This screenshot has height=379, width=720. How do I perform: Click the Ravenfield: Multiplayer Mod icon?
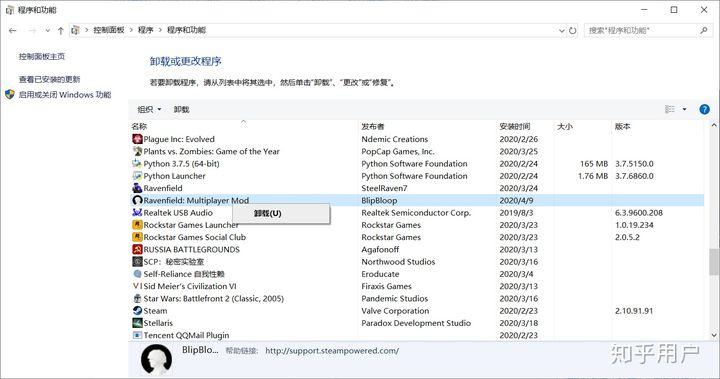click(137, 200)
